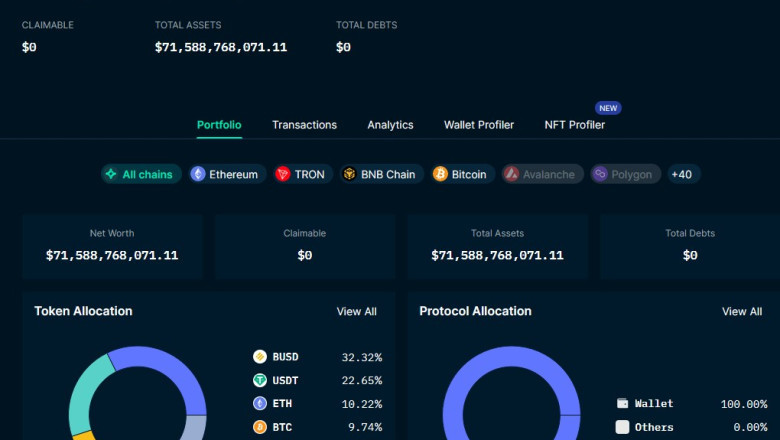Image resolution: width=780 pixels, height=440 pixels.
Task: Select the All chains filter chip
Action: click(141, 174)
